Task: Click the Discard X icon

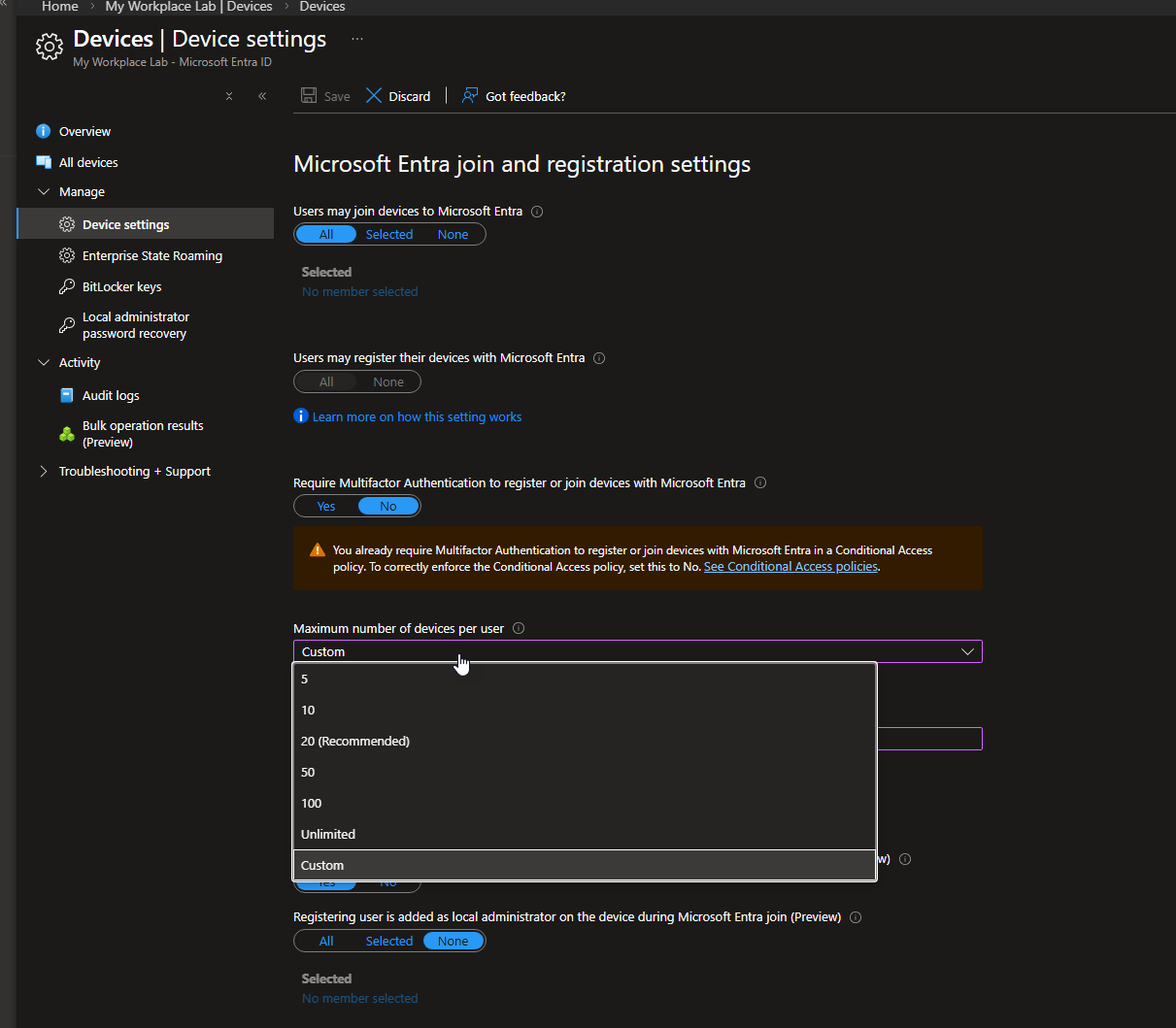Action: click(374, 95)
